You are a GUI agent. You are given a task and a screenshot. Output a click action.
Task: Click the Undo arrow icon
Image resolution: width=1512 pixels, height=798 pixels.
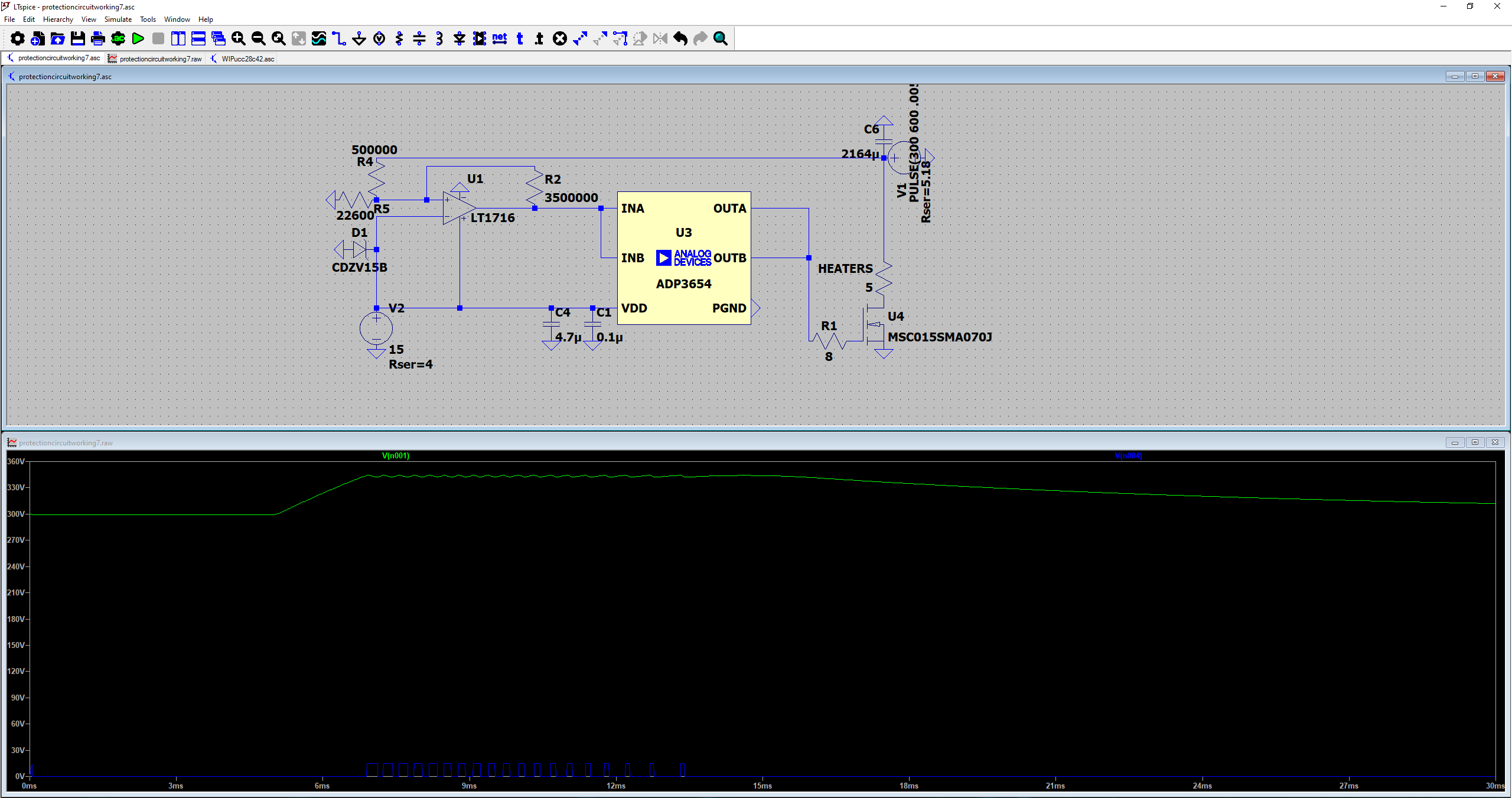click(680, 39)
